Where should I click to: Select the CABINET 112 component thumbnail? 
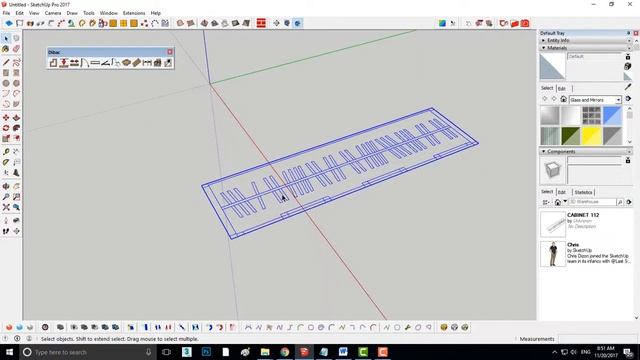(x=553, y=224)
